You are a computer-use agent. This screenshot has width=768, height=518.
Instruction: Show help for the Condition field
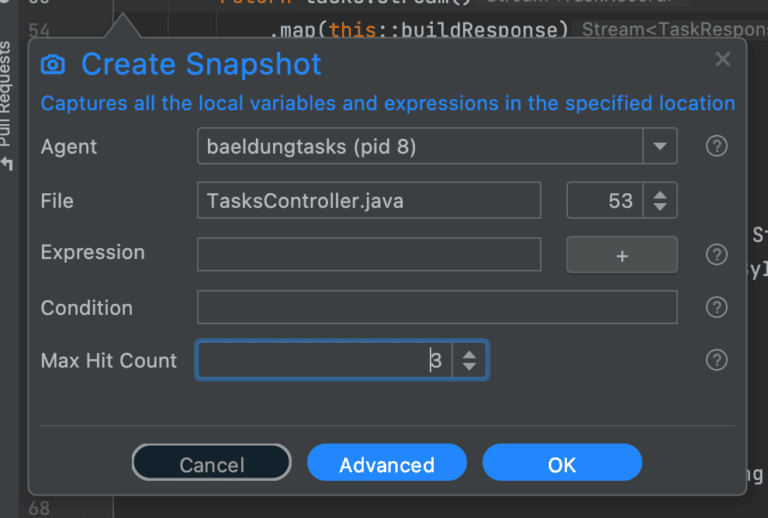click(x=716, y=308)
